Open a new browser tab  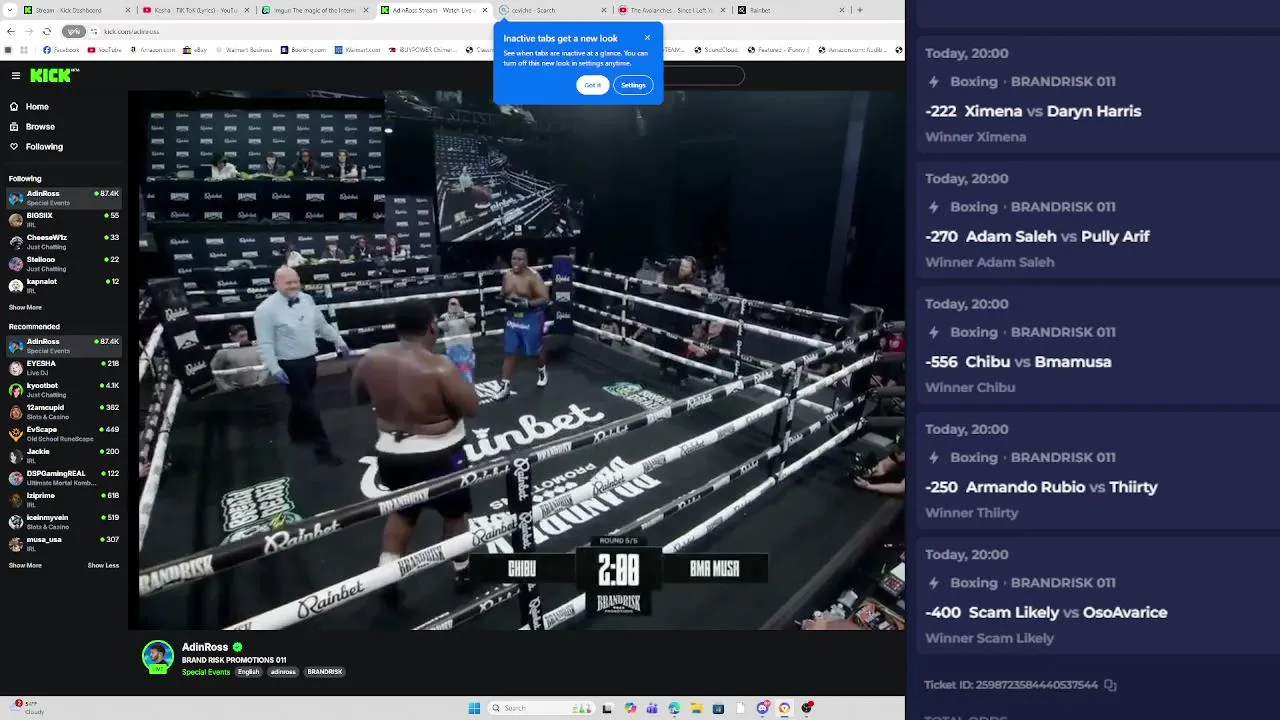860,10
